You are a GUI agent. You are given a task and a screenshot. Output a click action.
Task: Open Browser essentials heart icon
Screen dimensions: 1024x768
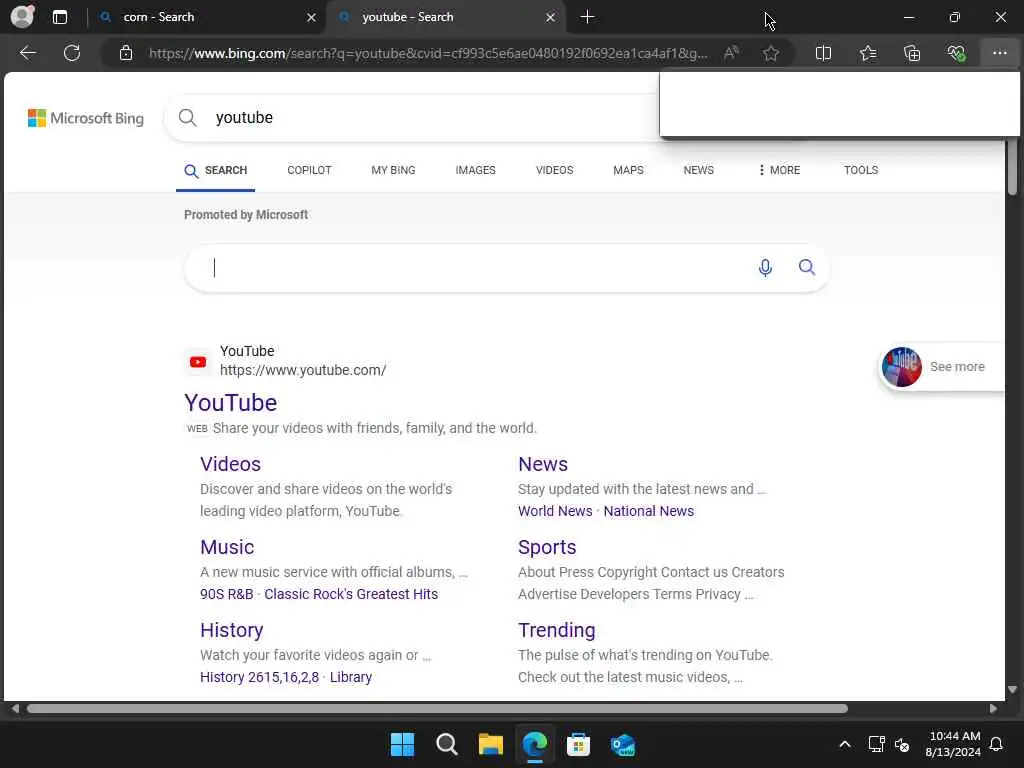point(956,53)
